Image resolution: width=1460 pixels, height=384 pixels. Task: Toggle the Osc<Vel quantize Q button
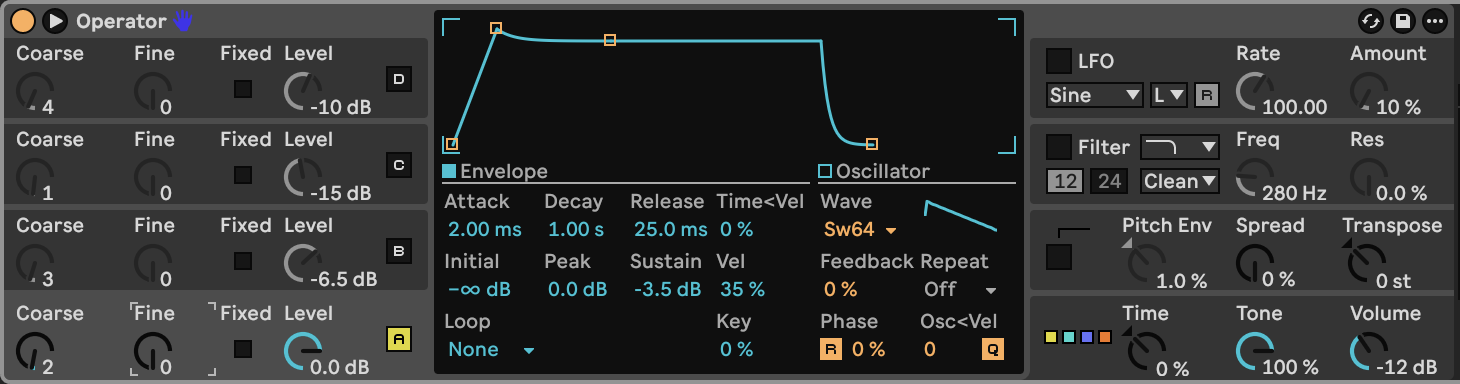tap(993, 349)
